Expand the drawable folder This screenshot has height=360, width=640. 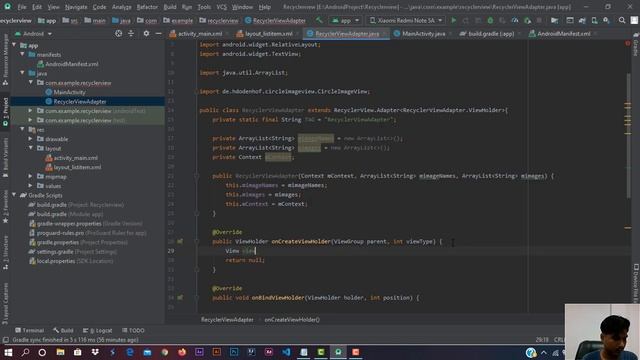31,139
